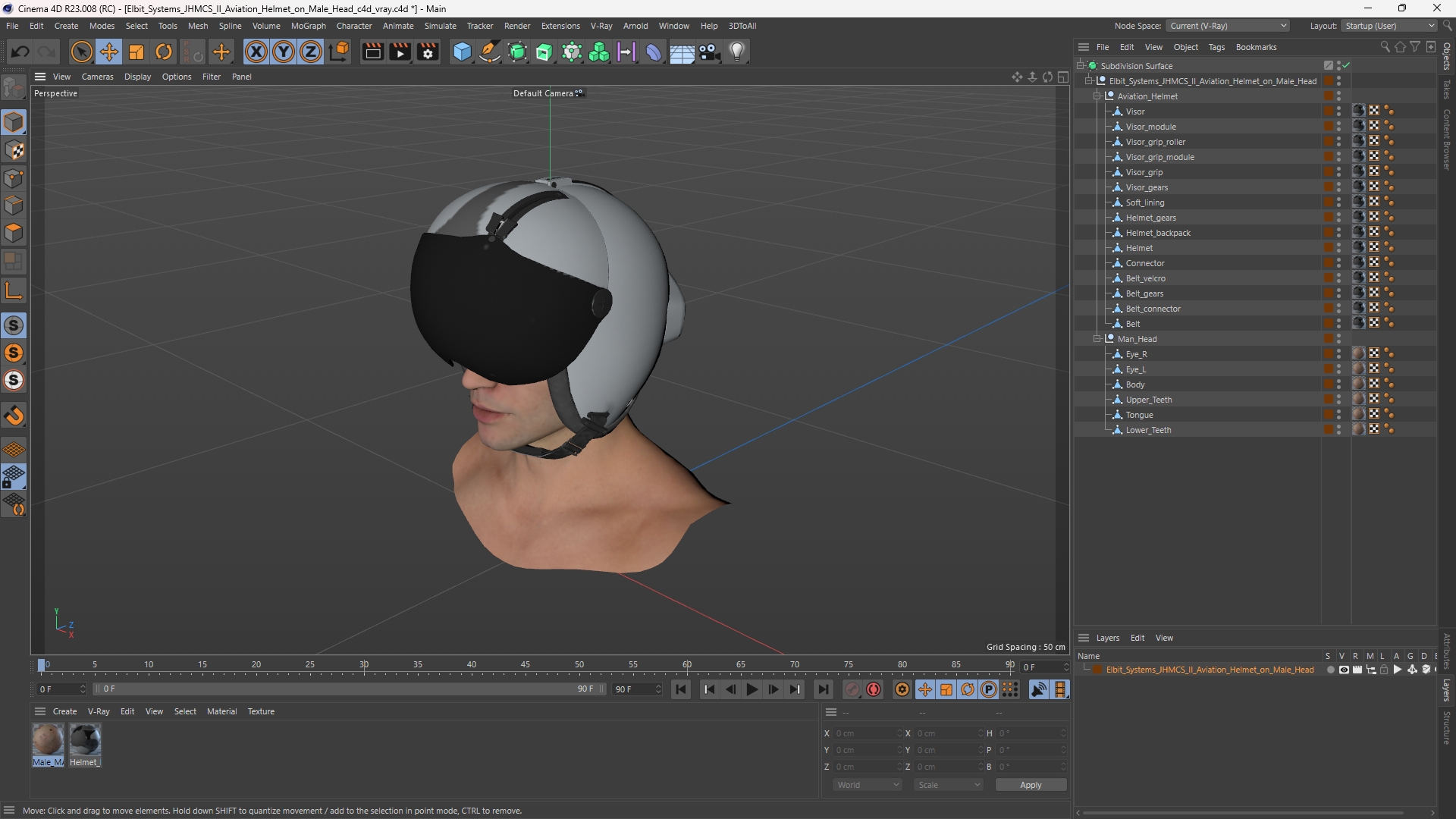Toggle Z axis lock
This screenshot has width=1456, height=819.
point(311,52)
